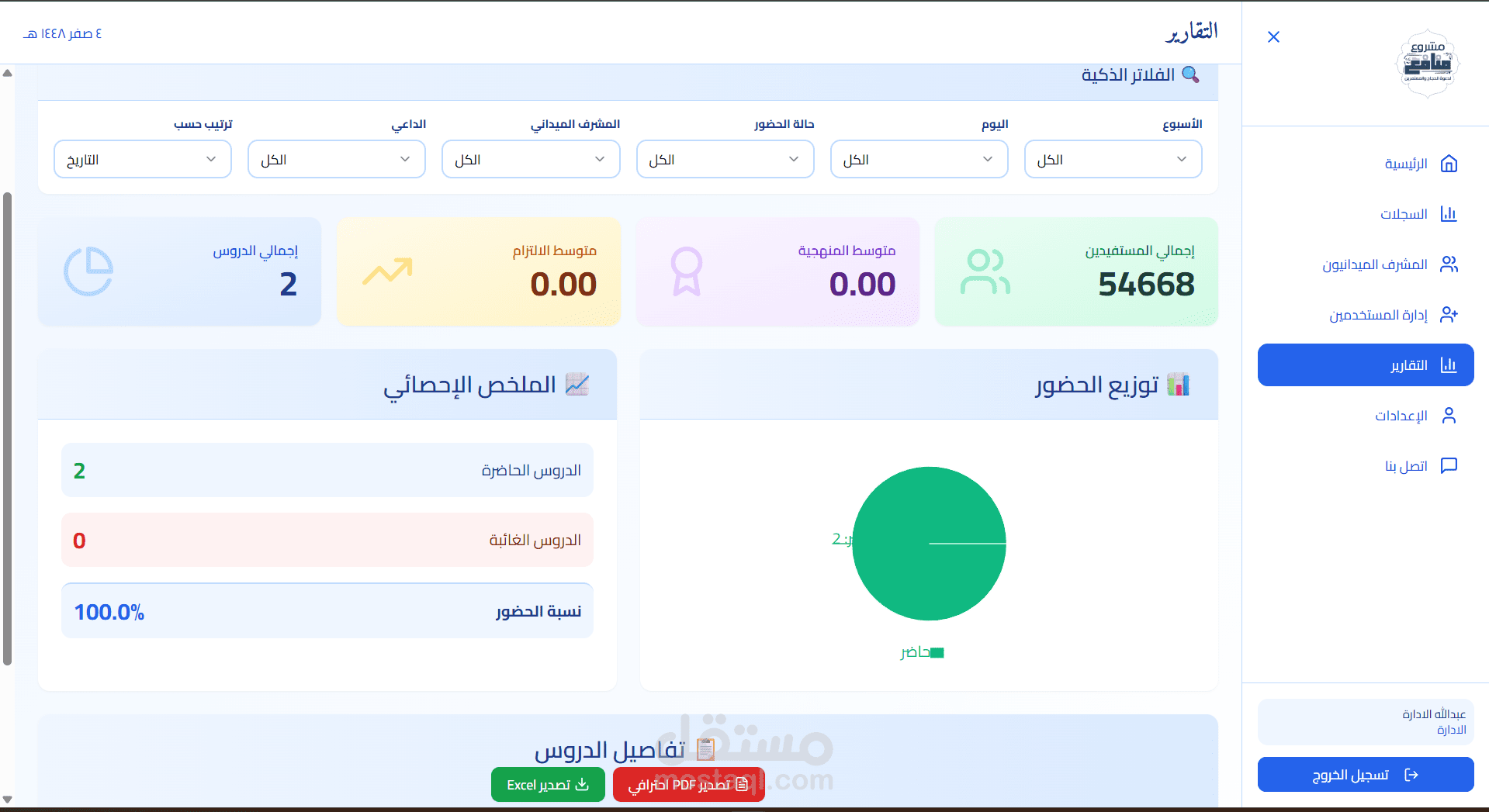Click the chat bubble icon beside اتصل بنا
The height and width of the screenshot is (812, 1489).
[1449, 465]
